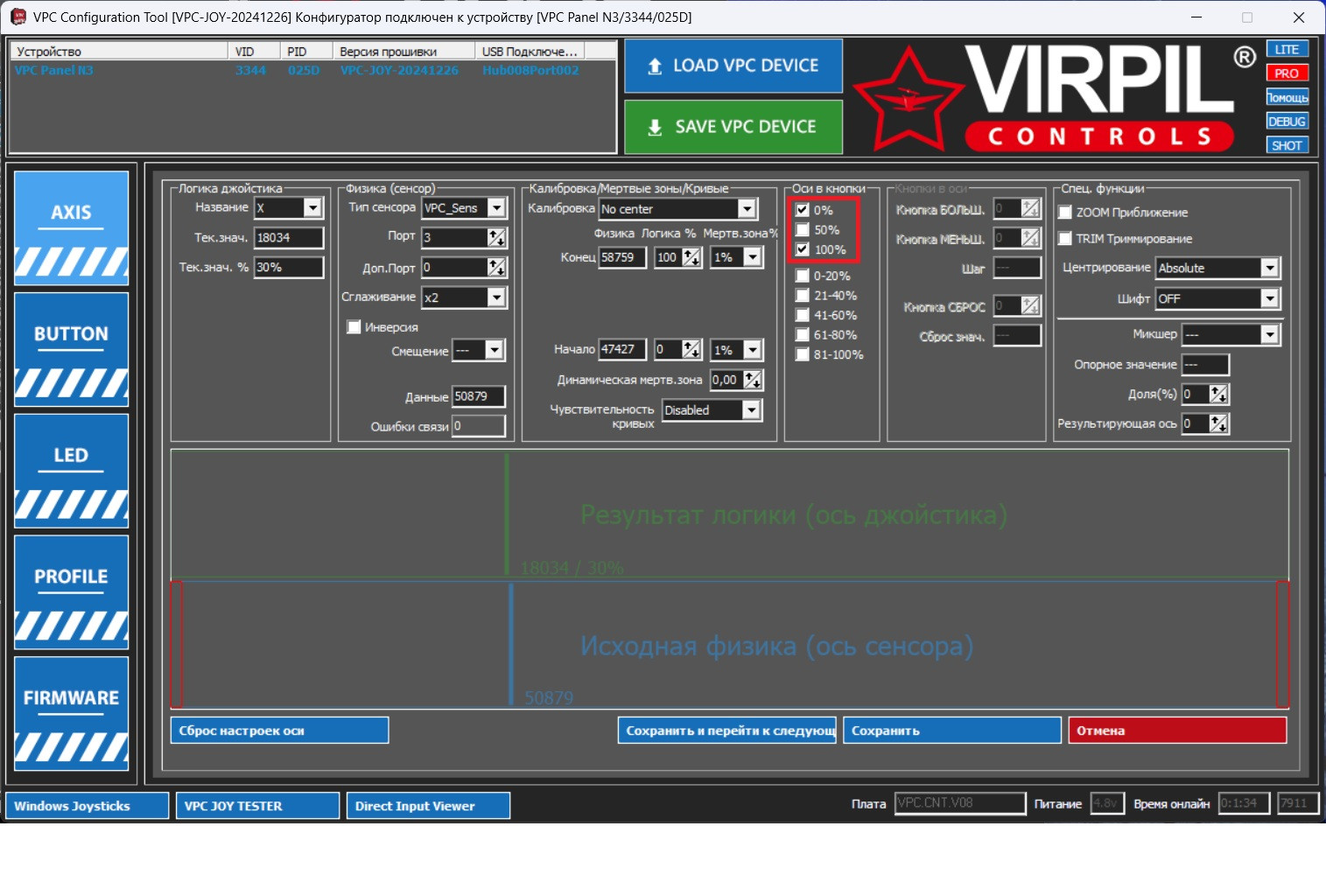Enable ZOOM Приближение checkbox
This screenshot has width=1326, height=896.
tap(1065, 213)
